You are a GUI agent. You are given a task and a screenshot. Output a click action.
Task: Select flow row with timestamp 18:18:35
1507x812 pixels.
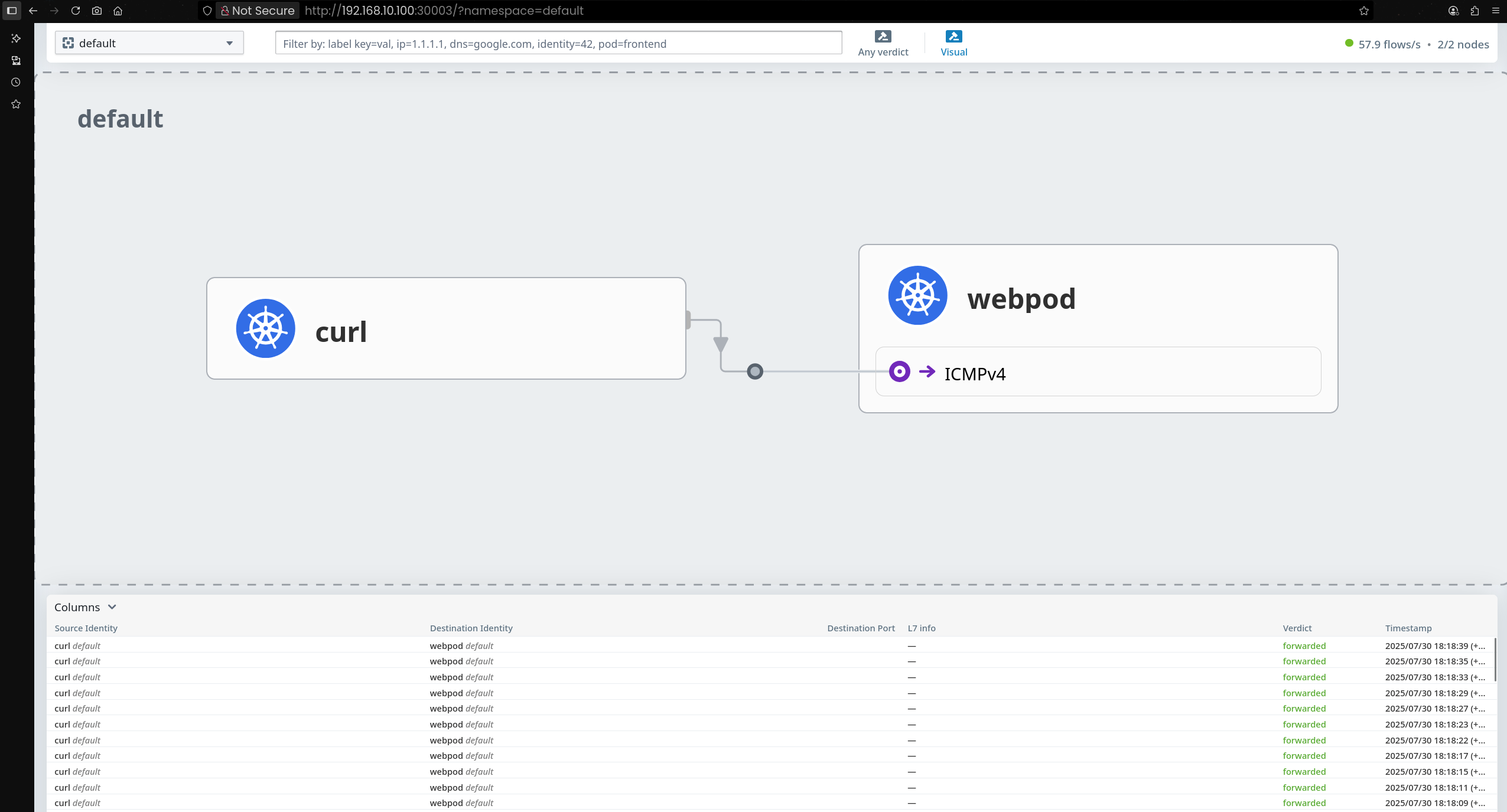click(771, 661)
